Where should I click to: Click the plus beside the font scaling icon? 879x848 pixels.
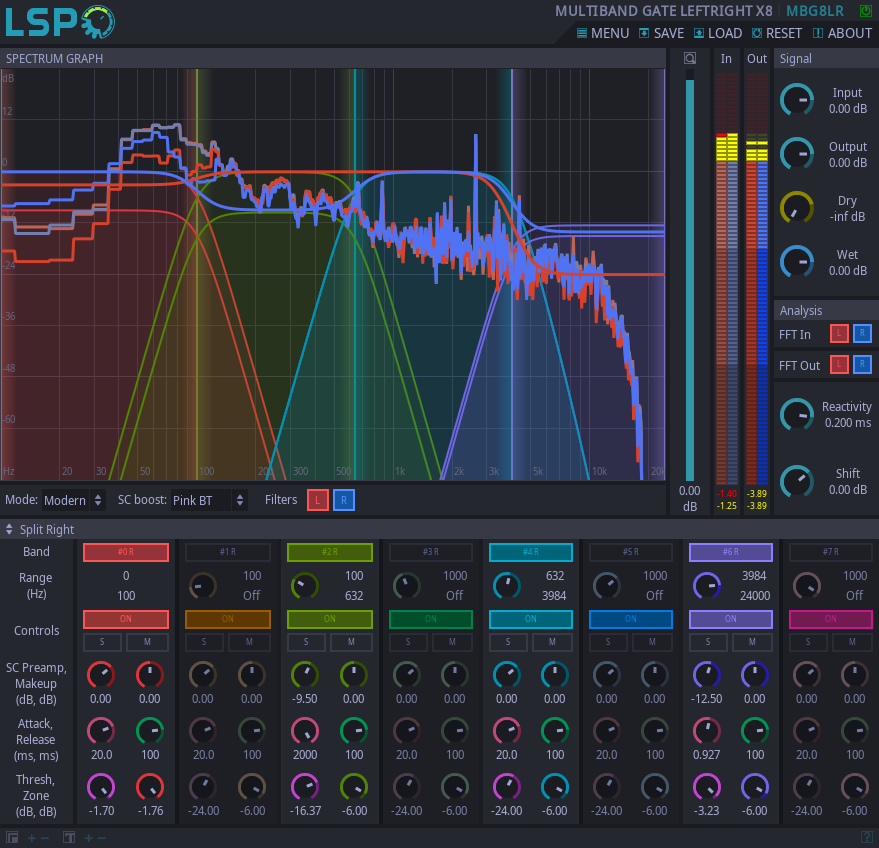pos(89,838)
